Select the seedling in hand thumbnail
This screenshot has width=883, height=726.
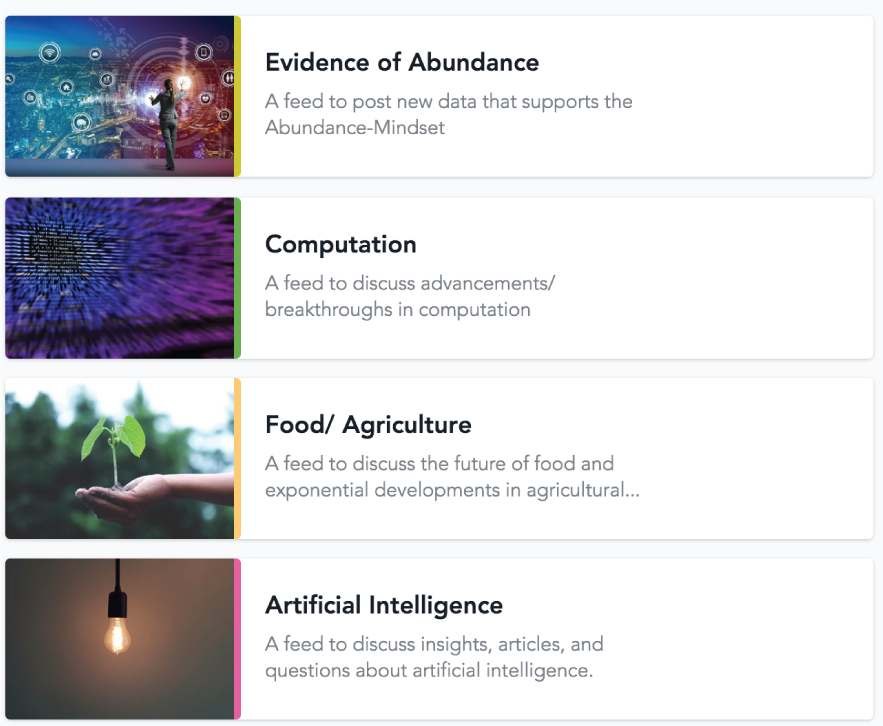[119, 458]
